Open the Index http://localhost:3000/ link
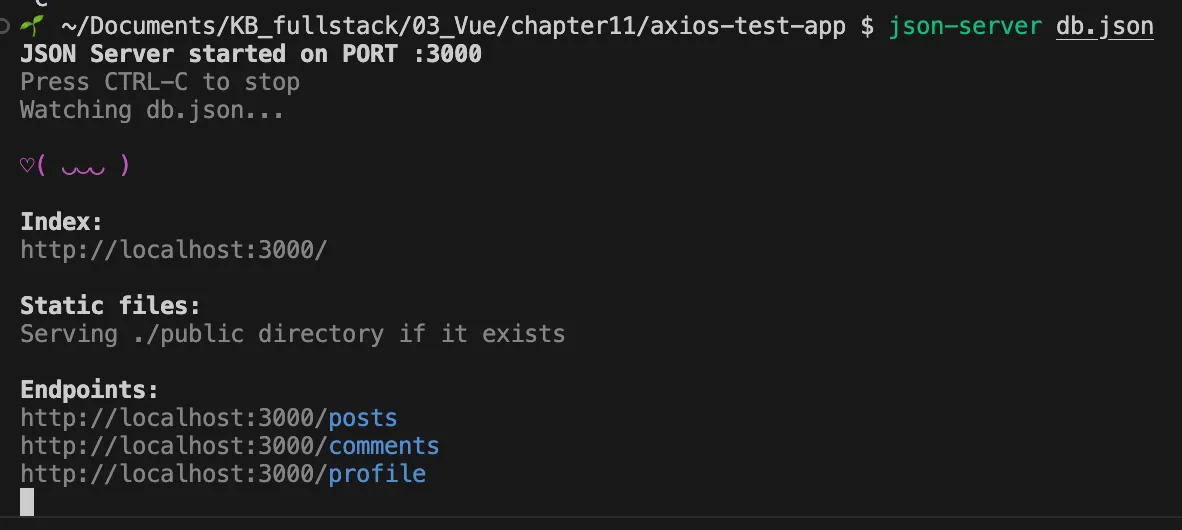Viewport: 1182px width, 530px height. click(x=173, y=249)
